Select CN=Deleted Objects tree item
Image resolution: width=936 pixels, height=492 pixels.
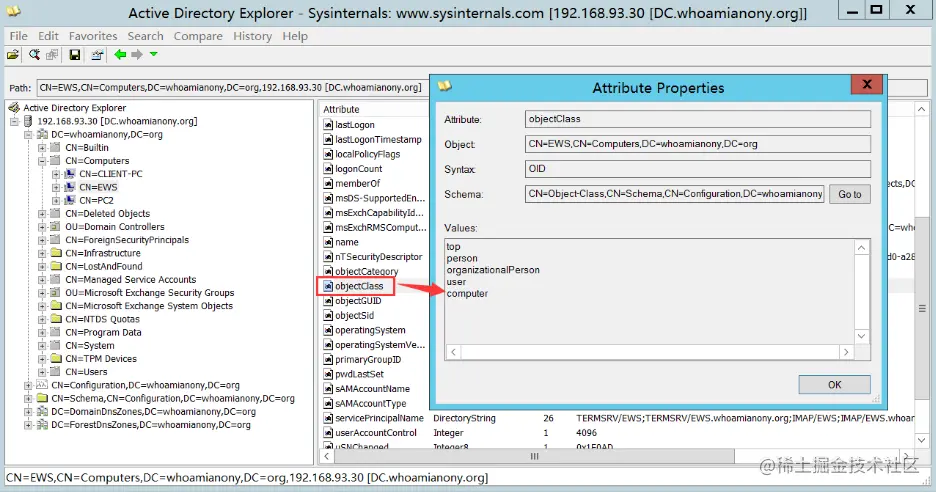[107, 214]
